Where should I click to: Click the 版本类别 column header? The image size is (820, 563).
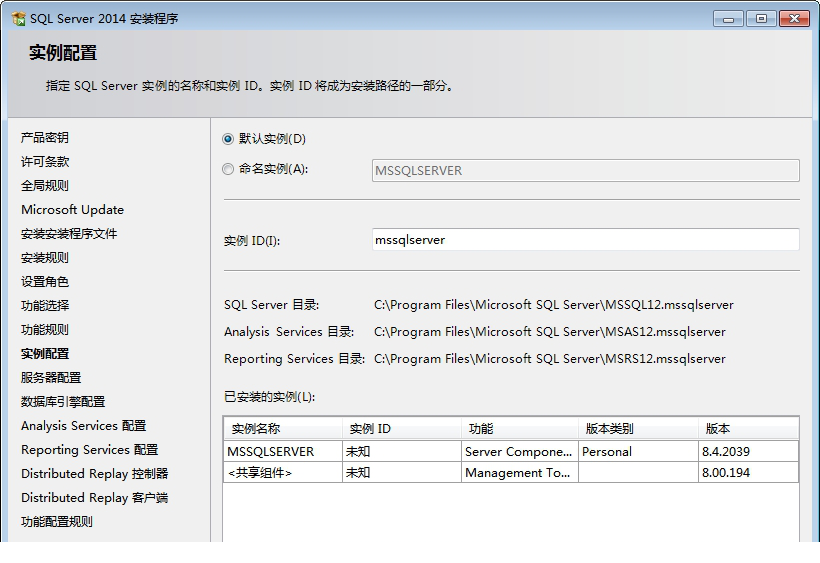tap(639, 429)
